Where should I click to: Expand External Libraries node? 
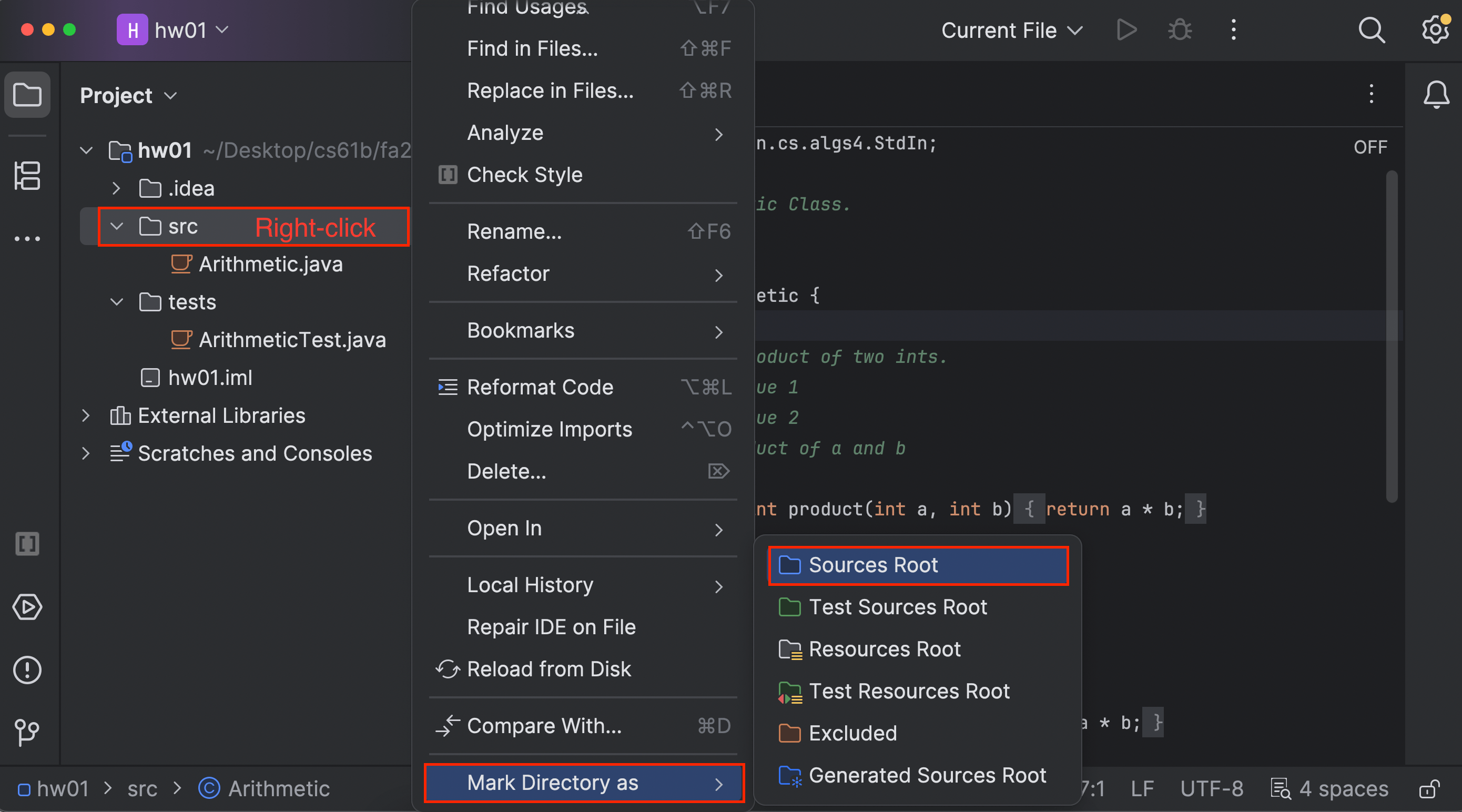[86, 415]
